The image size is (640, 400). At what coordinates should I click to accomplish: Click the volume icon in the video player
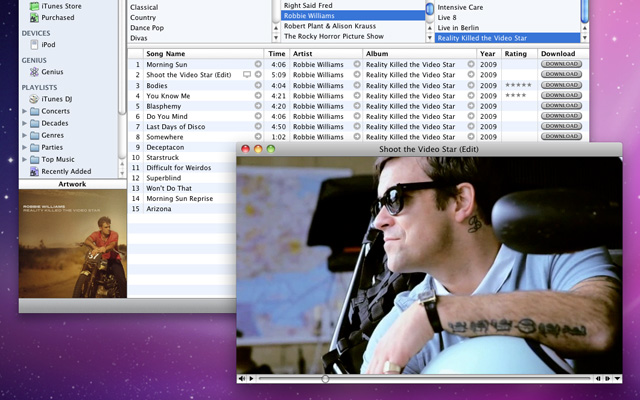point(241,379)
